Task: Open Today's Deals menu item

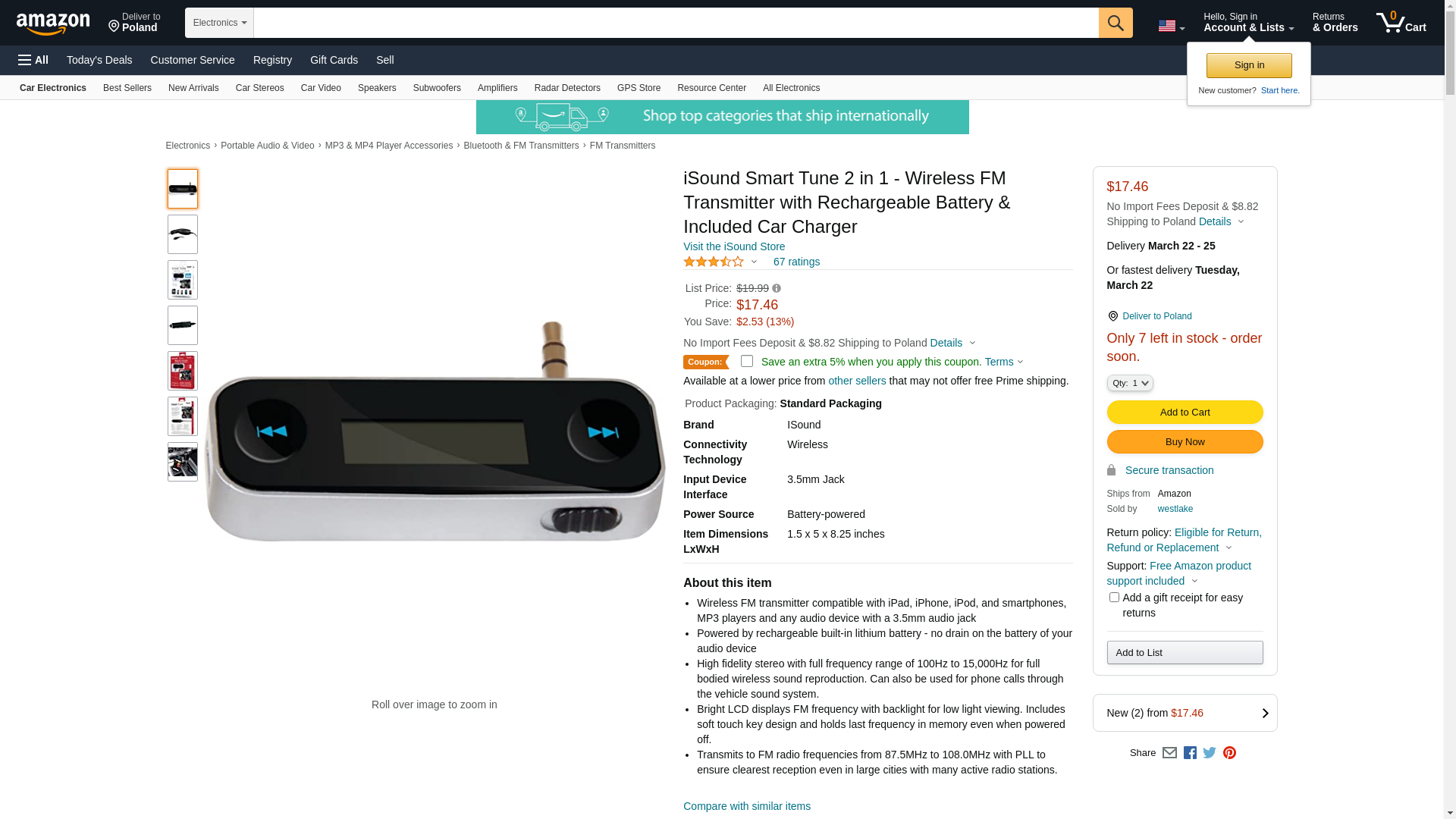Action: [x=99, y=60]
